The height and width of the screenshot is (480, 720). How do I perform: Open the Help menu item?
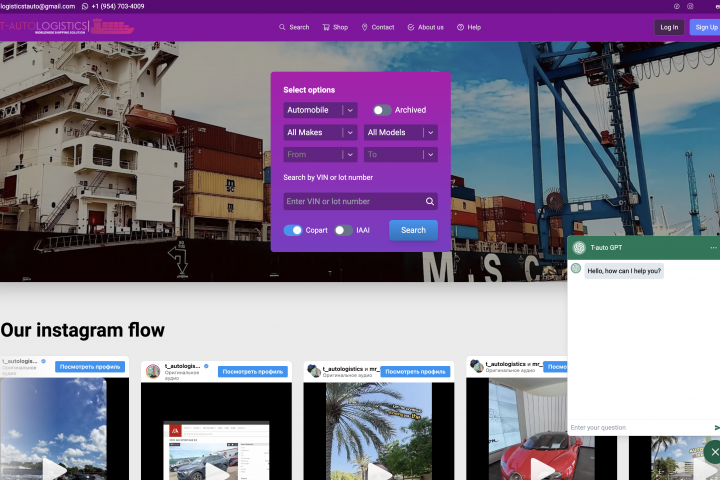coord(469,28)
